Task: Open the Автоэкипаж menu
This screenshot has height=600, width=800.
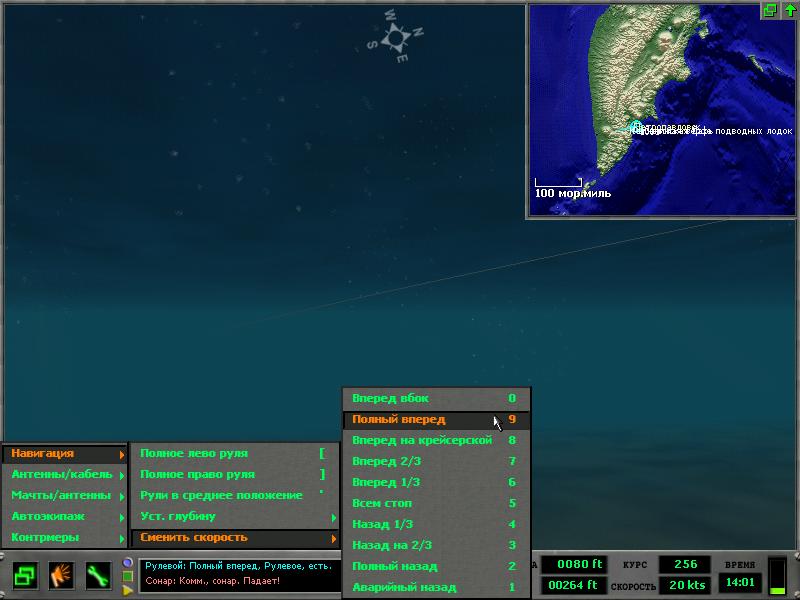Action: tap(64, 516)
